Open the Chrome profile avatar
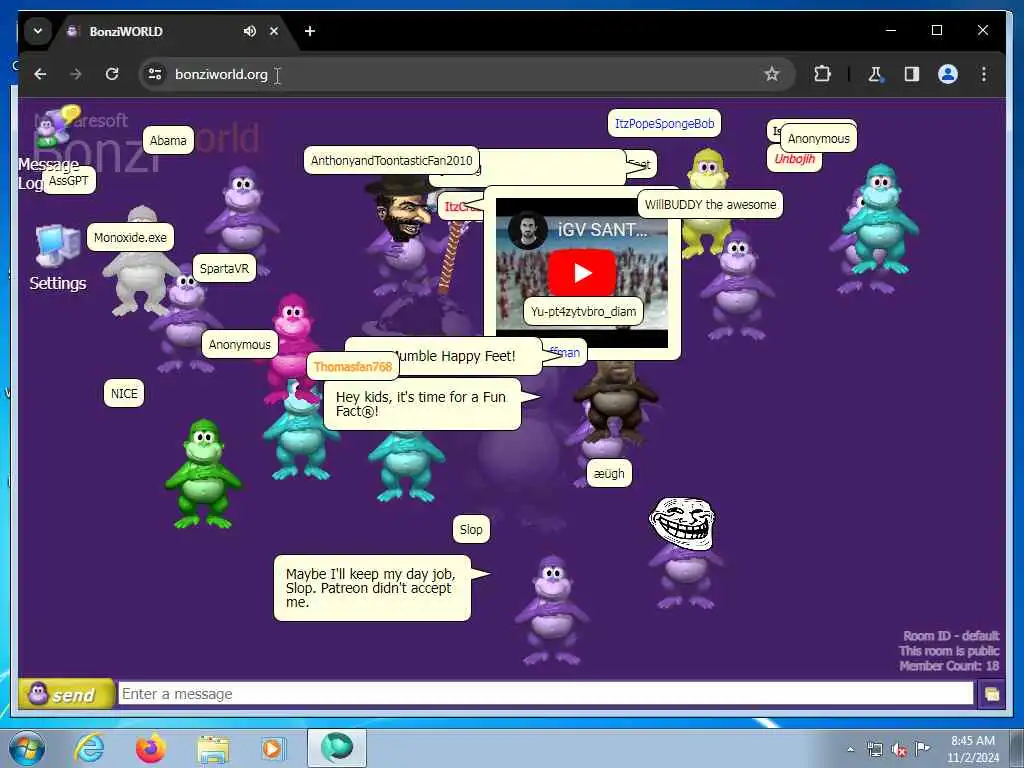1024x768 pixels. [x=948, y=74]
